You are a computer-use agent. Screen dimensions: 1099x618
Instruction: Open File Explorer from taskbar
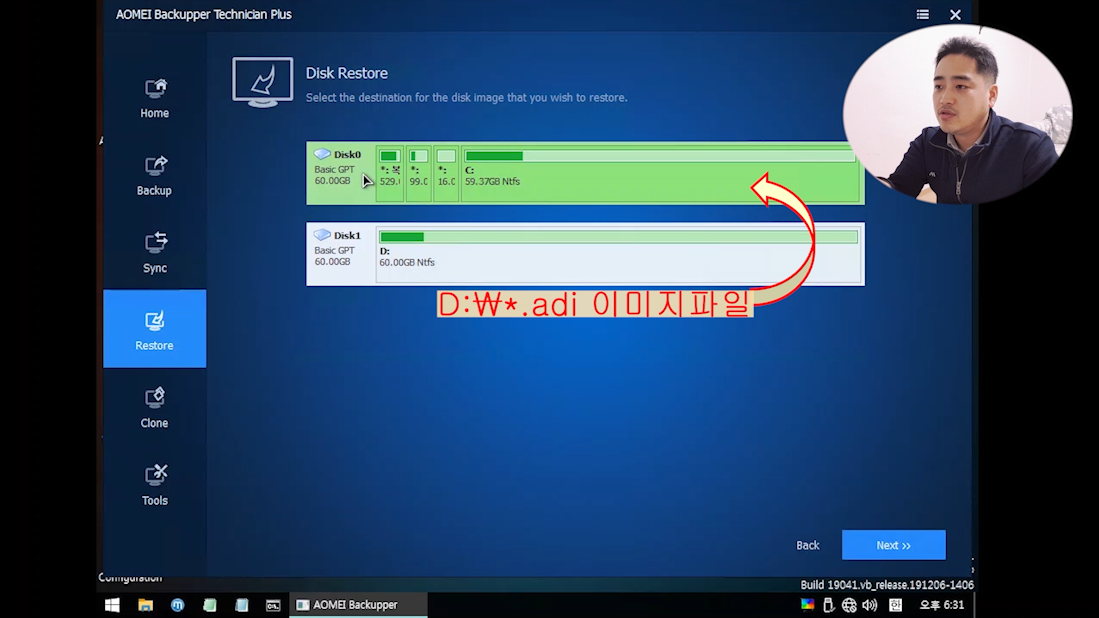coord(145,605)
